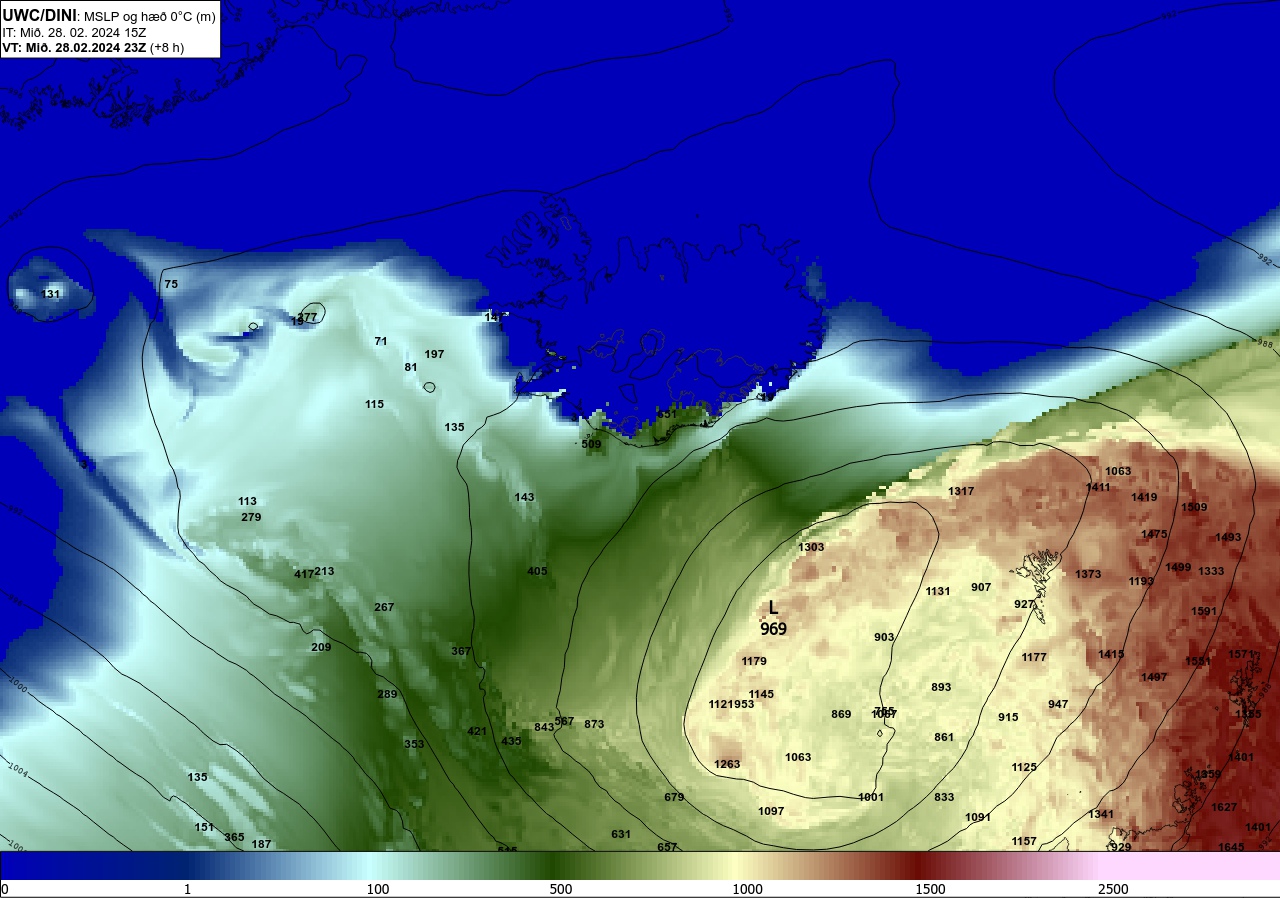1280x898 pixels.
Task: Click the height value 187
Action: point(261,844)
